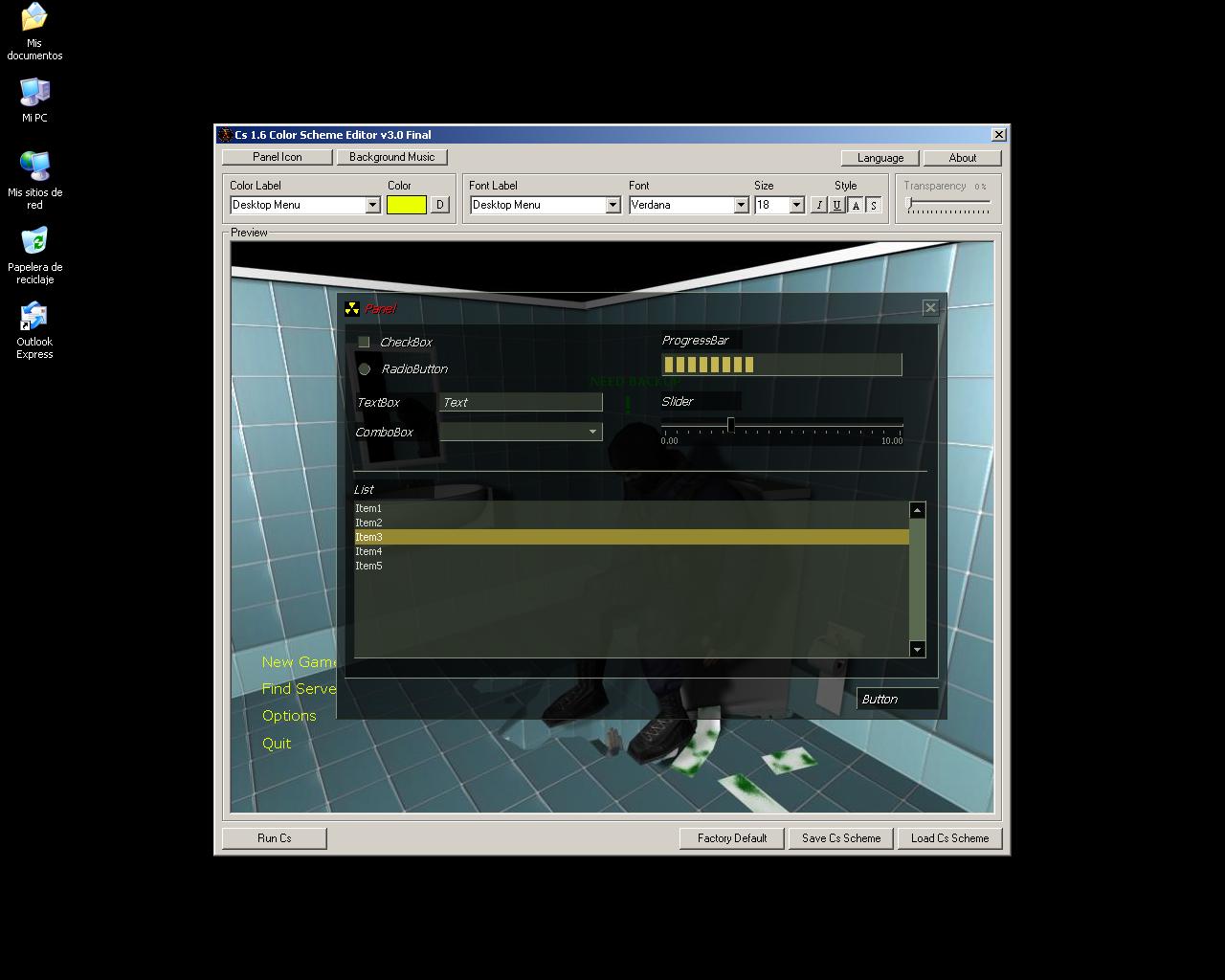Click the radiation icon on the preview Panel

352,308
